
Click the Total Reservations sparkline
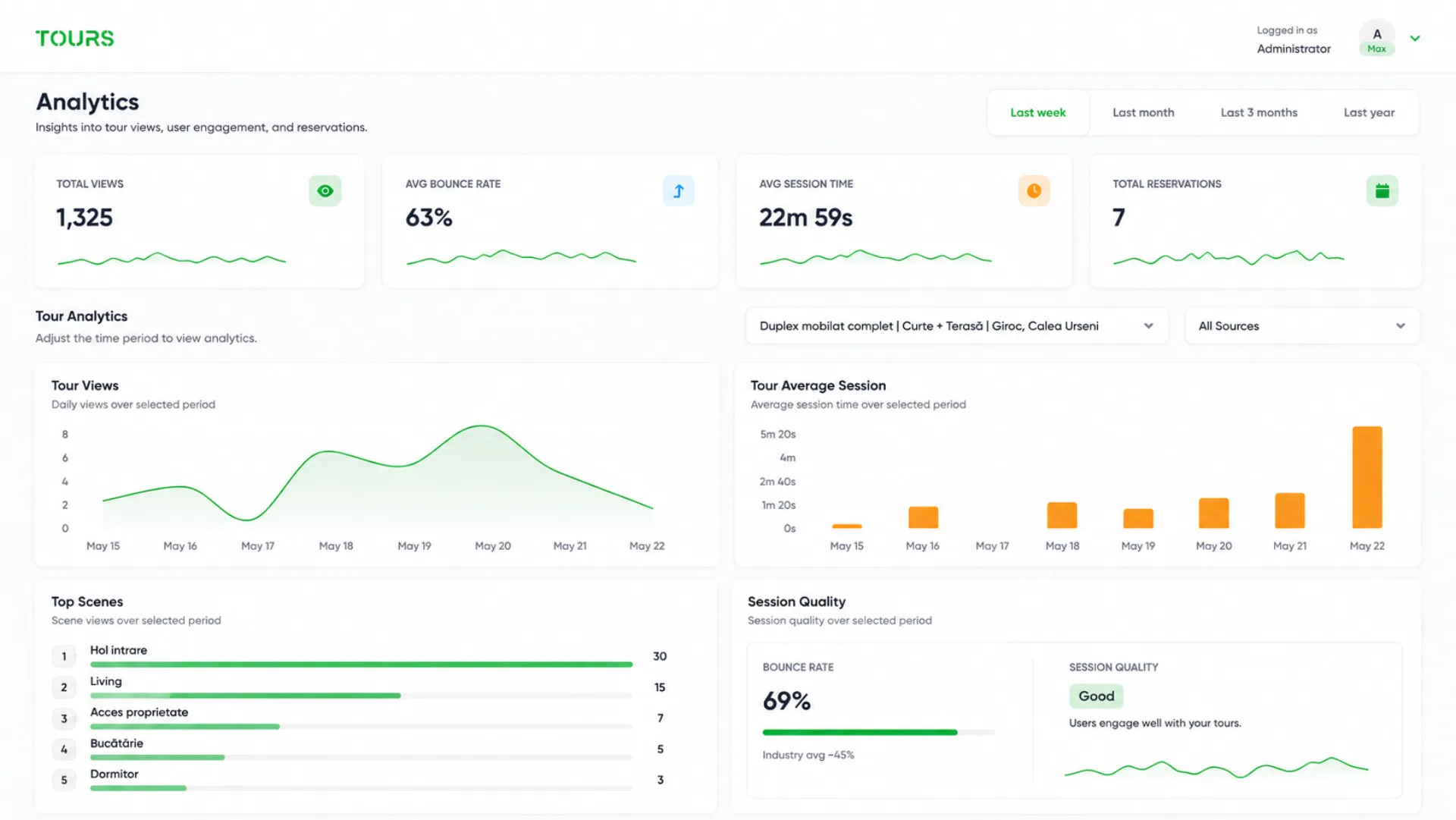(1228, 257)
